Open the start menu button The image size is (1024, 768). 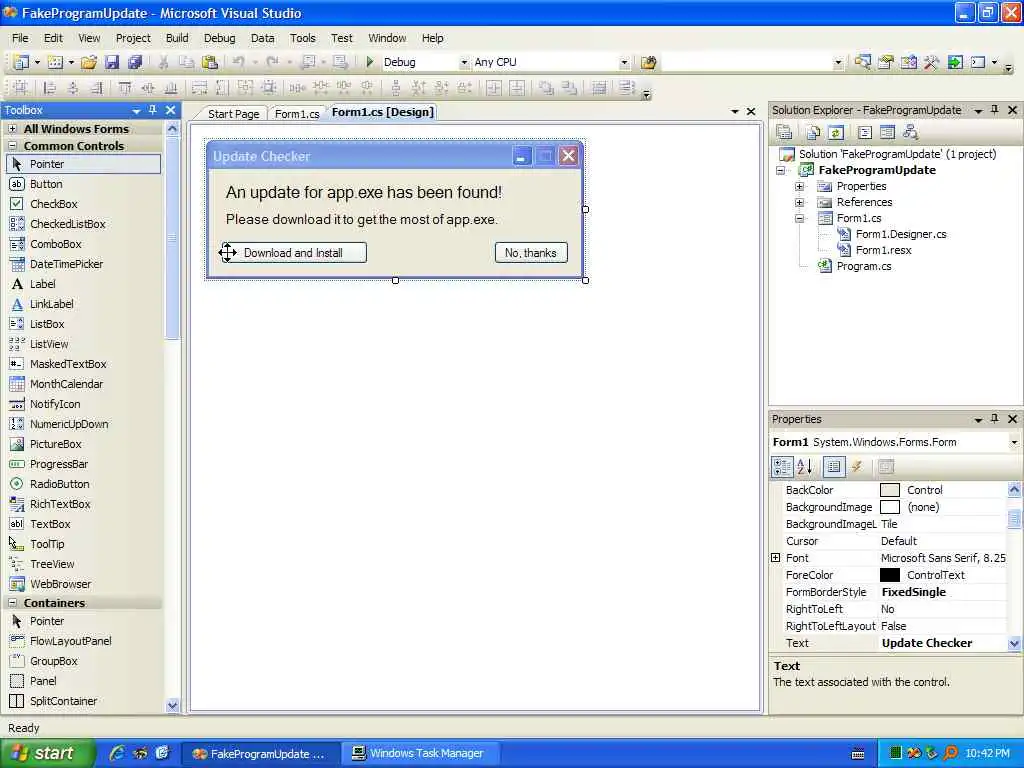point(48,753)
